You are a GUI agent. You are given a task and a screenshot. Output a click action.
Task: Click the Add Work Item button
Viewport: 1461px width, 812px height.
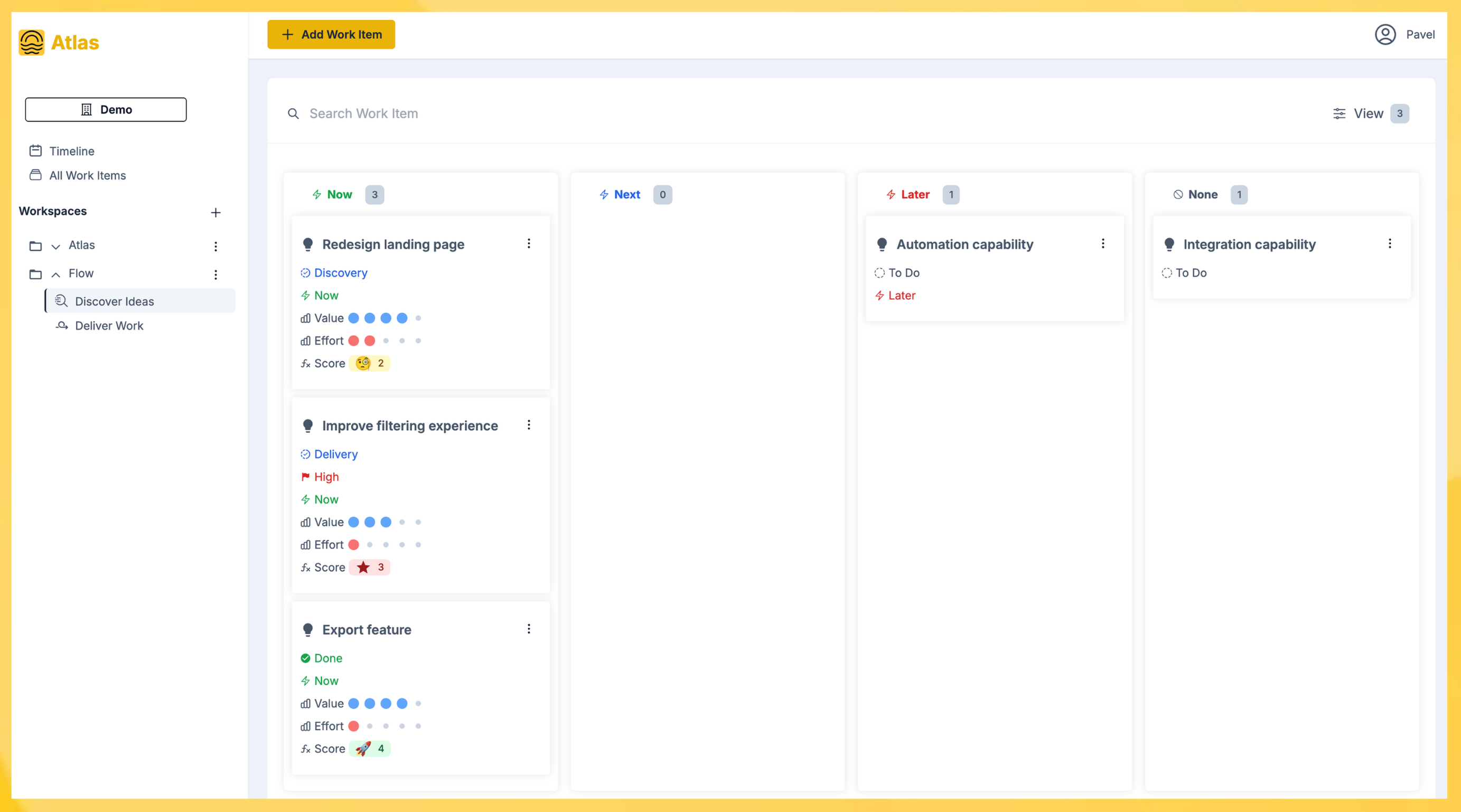click(331, 35)
